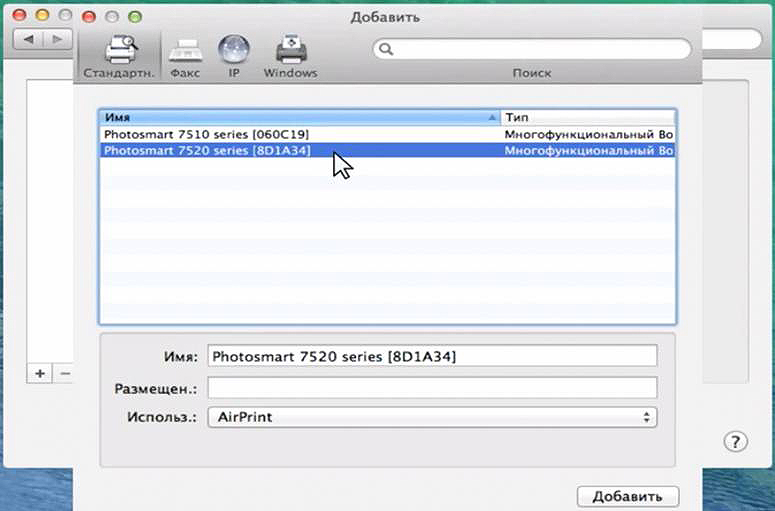775x511 pixels.
Task: Sort list by the Имя column header
Action: [x=300, y=117]
